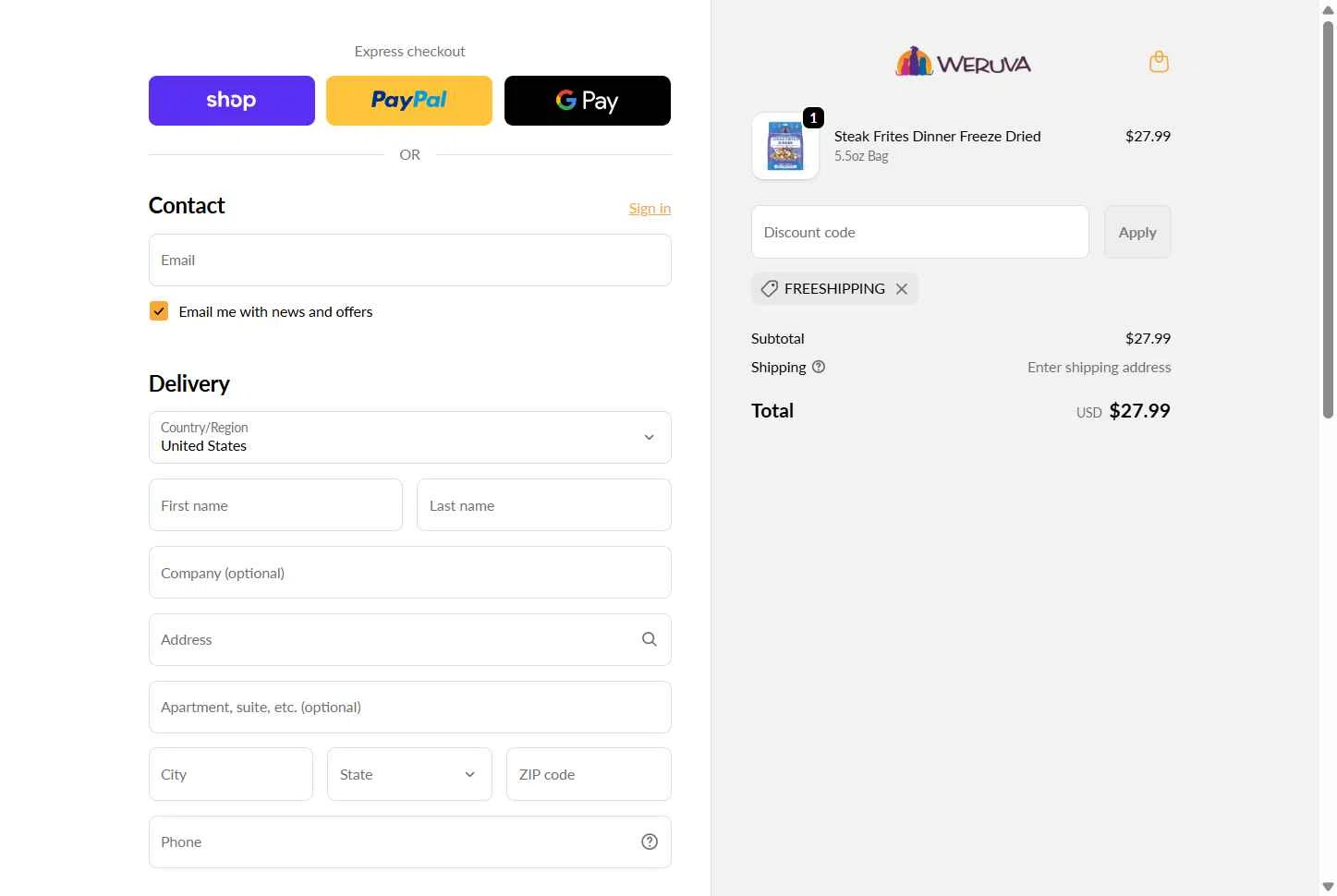Click the address search magnifier icon
This screenshot has width=1337, height=896.
[x=650, y=639]
